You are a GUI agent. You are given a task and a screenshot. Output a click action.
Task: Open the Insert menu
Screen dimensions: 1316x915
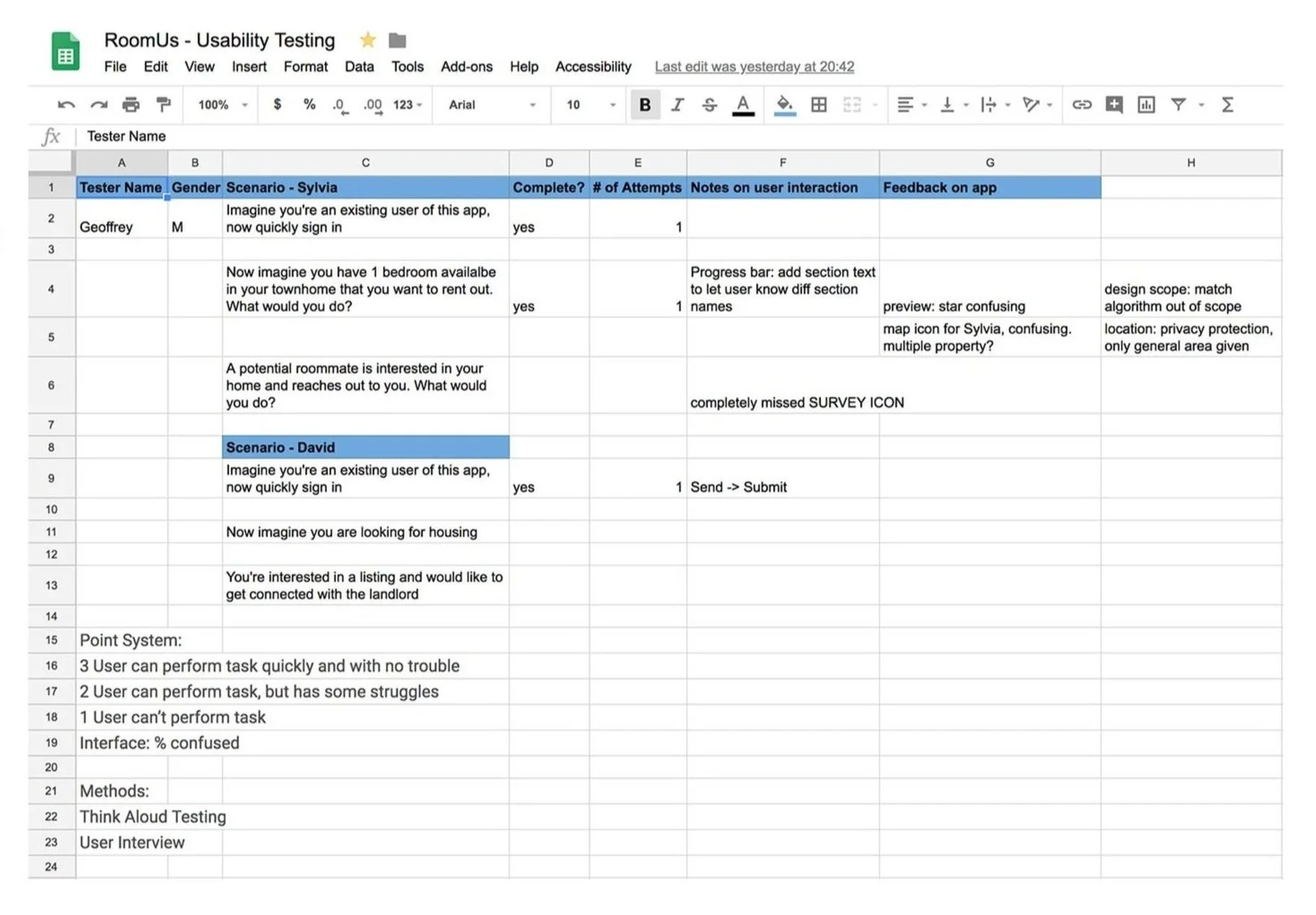coord(249,67)
